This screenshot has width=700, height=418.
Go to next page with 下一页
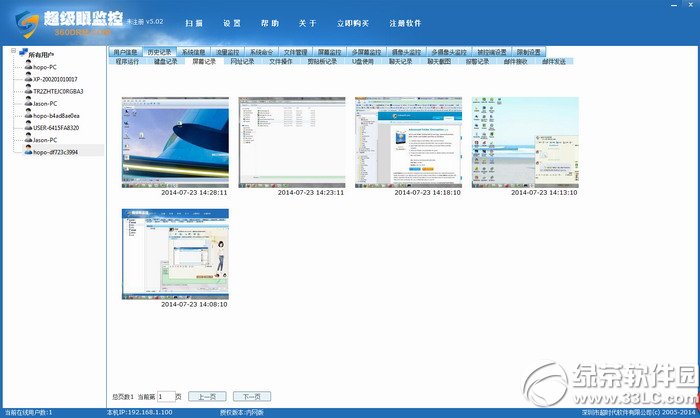[x=252, y=397]
